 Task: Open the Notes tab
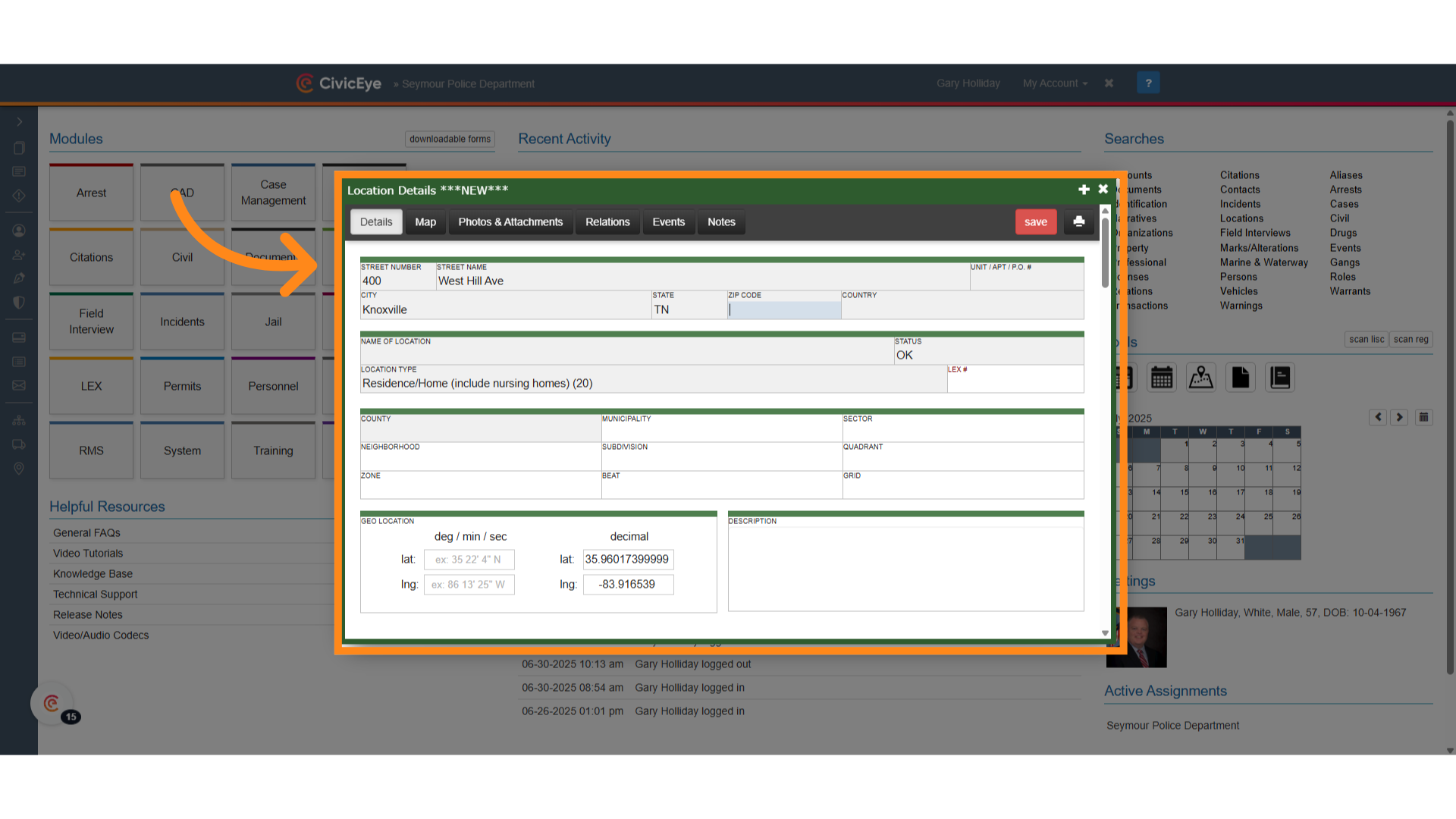tap(721, 221)
